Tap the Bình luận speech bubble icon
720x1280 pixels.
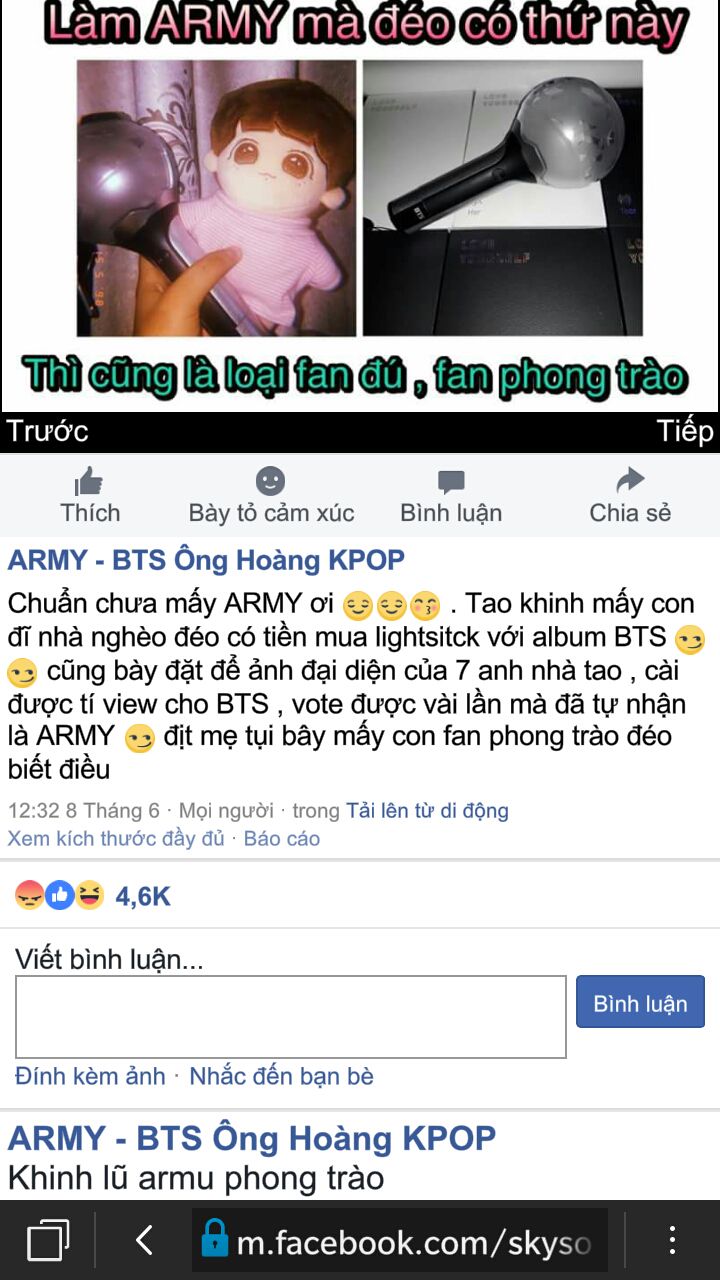point(451,482)
